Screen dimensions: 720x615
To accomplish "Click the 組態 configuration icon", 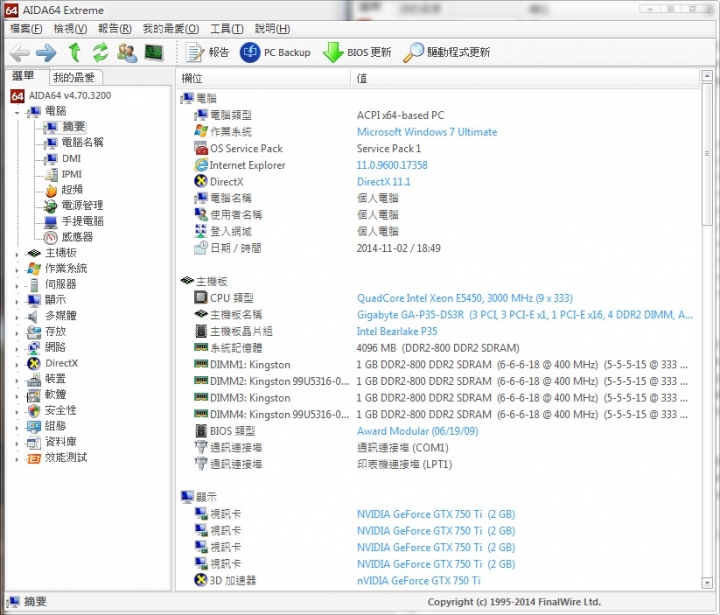I will 34,427.
